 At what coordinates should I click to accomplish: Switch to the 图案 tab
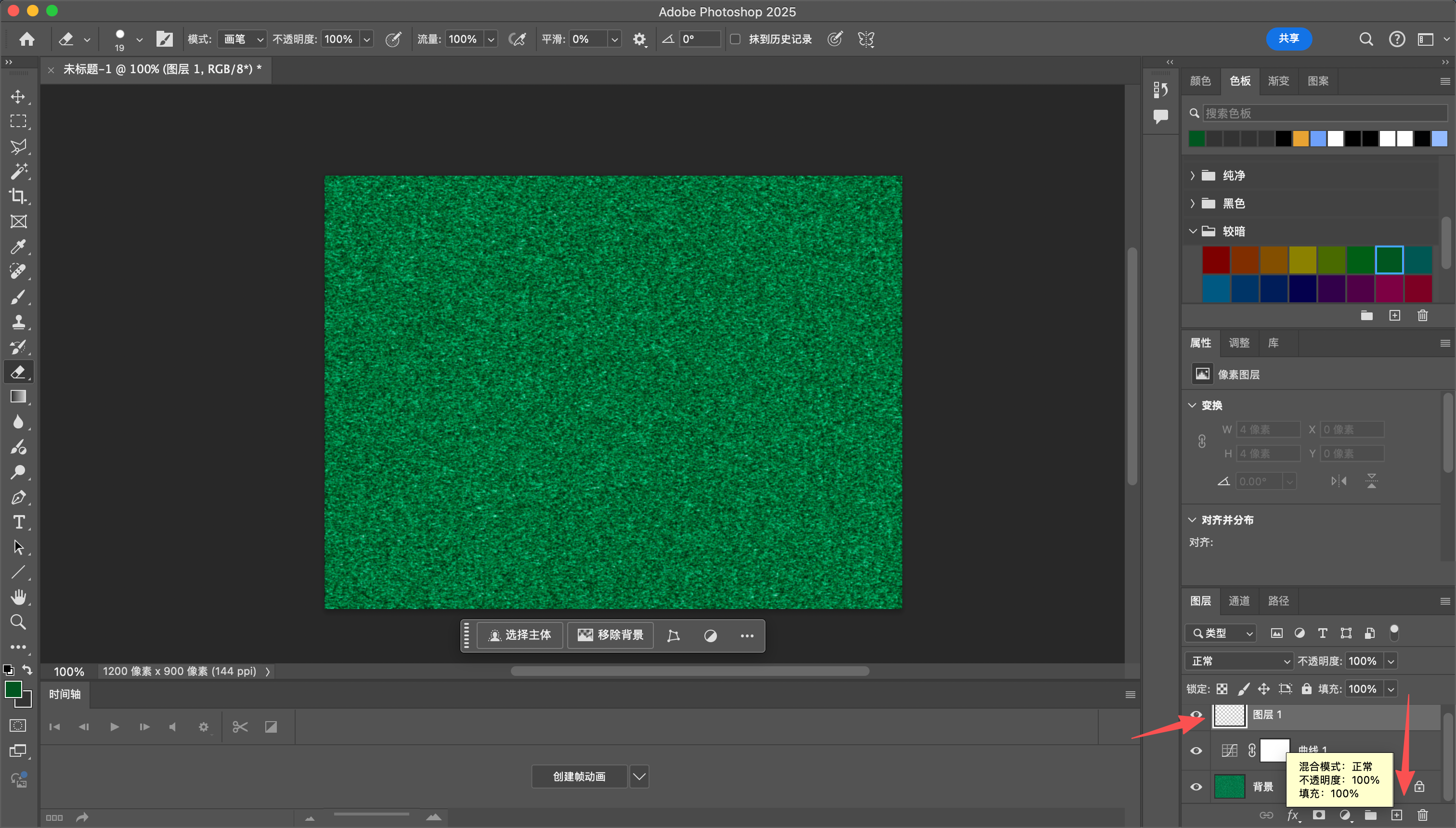[x=1318, y=81]
